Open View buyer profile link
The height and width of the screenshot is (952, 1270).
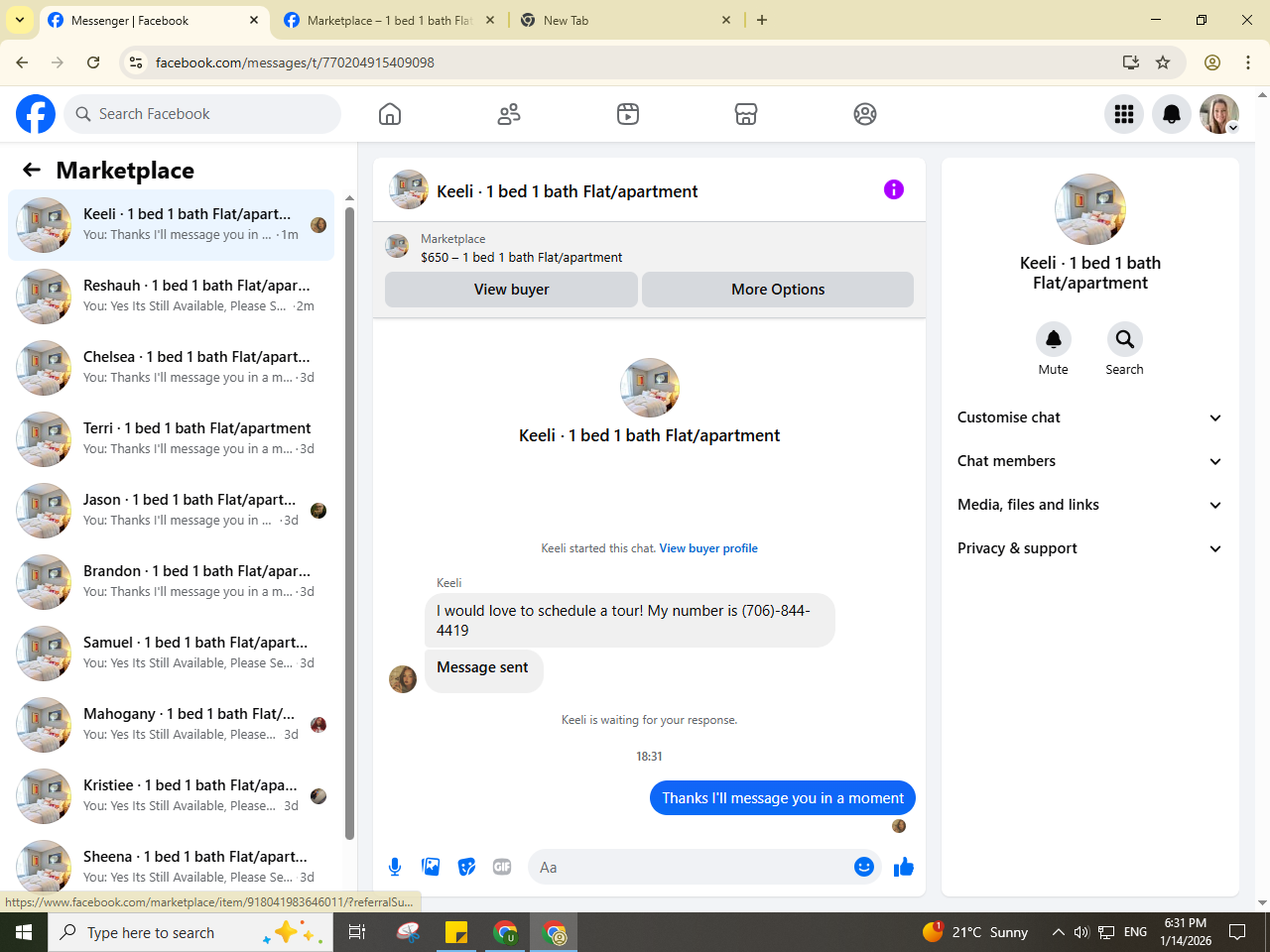(708, 548)
